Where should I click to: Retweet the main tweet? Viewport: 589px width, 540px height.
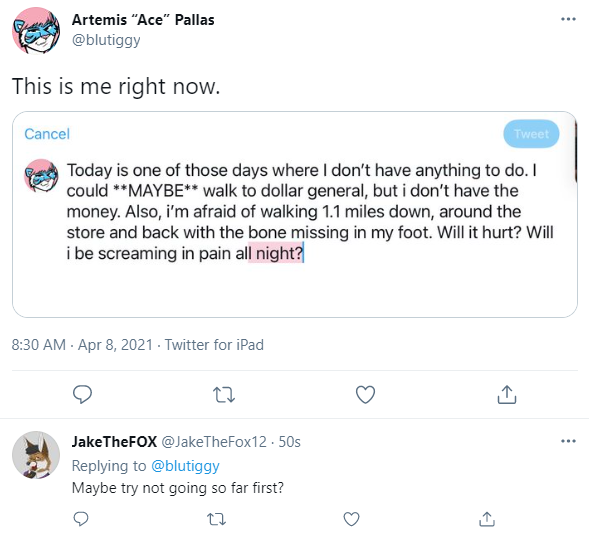224,395
